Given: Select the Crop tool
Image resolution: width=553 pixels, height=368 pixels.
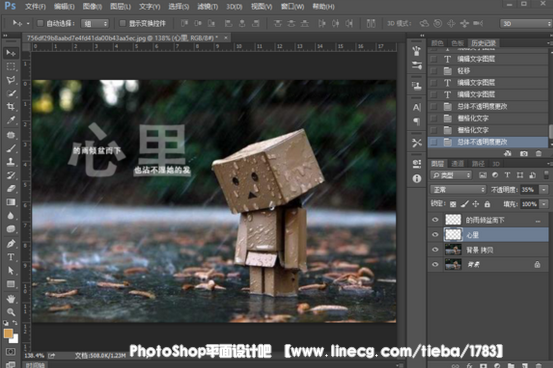Looking at the screenshot, I should (11, 107).
